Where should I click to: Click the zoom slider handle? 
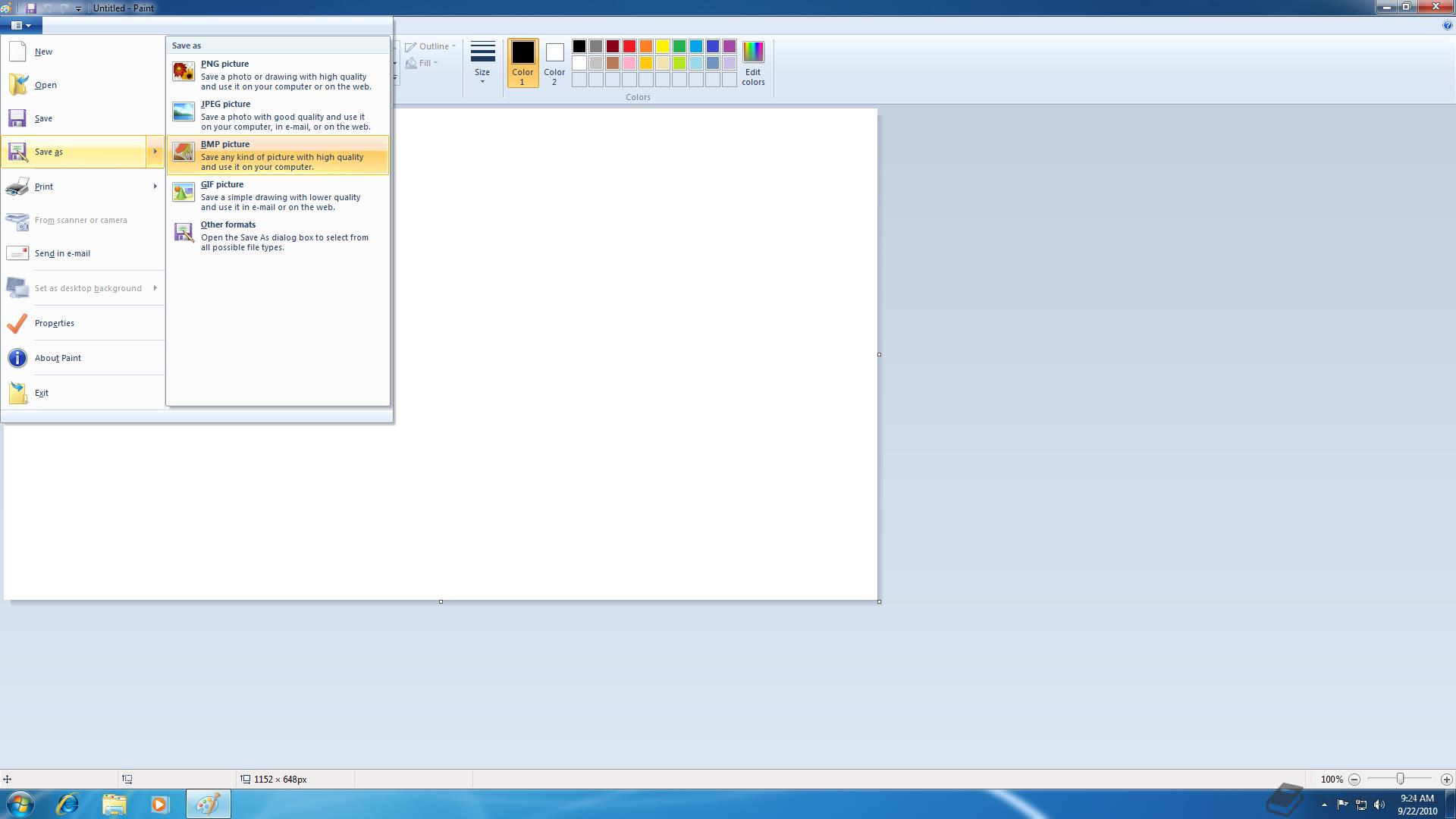click(1400, 779)
